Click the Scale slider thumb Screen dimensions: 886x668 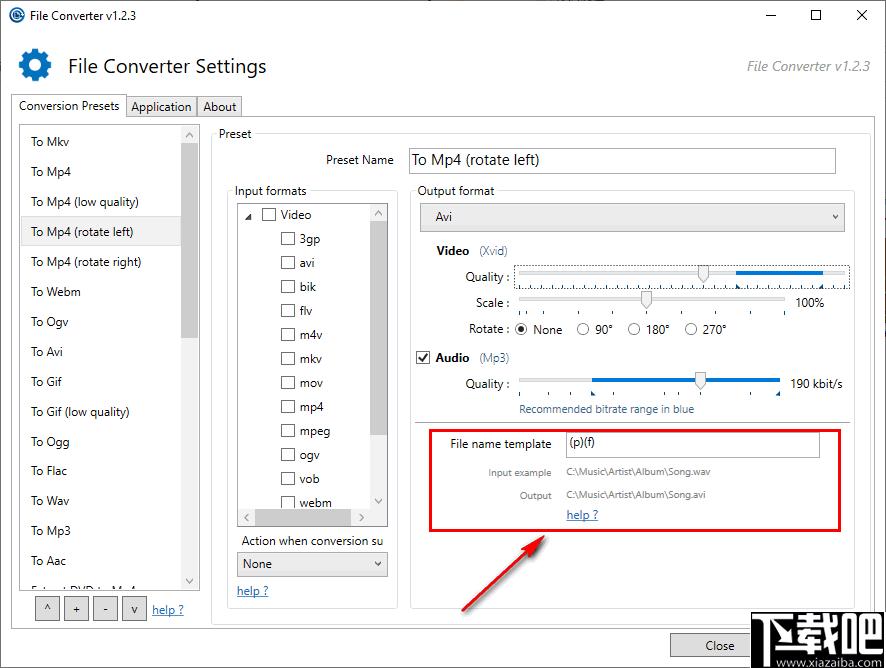click(646, 300)
